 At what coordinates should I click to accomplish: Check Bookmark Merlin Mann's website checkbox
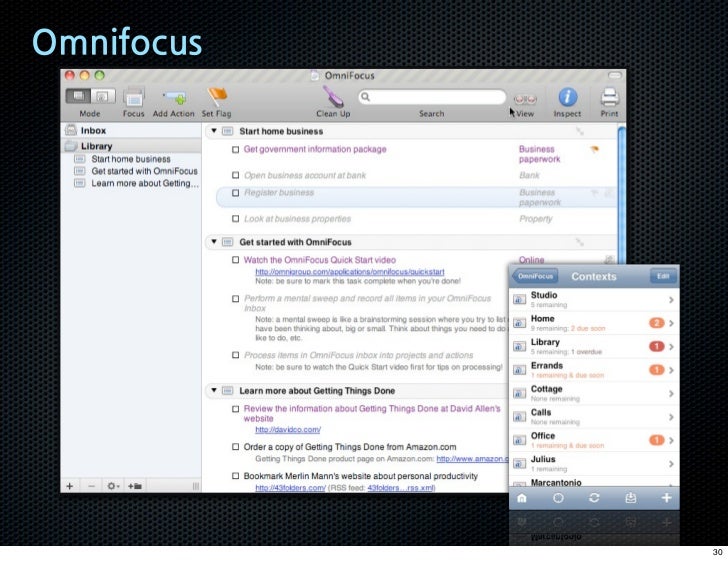[x=236, y=476]
